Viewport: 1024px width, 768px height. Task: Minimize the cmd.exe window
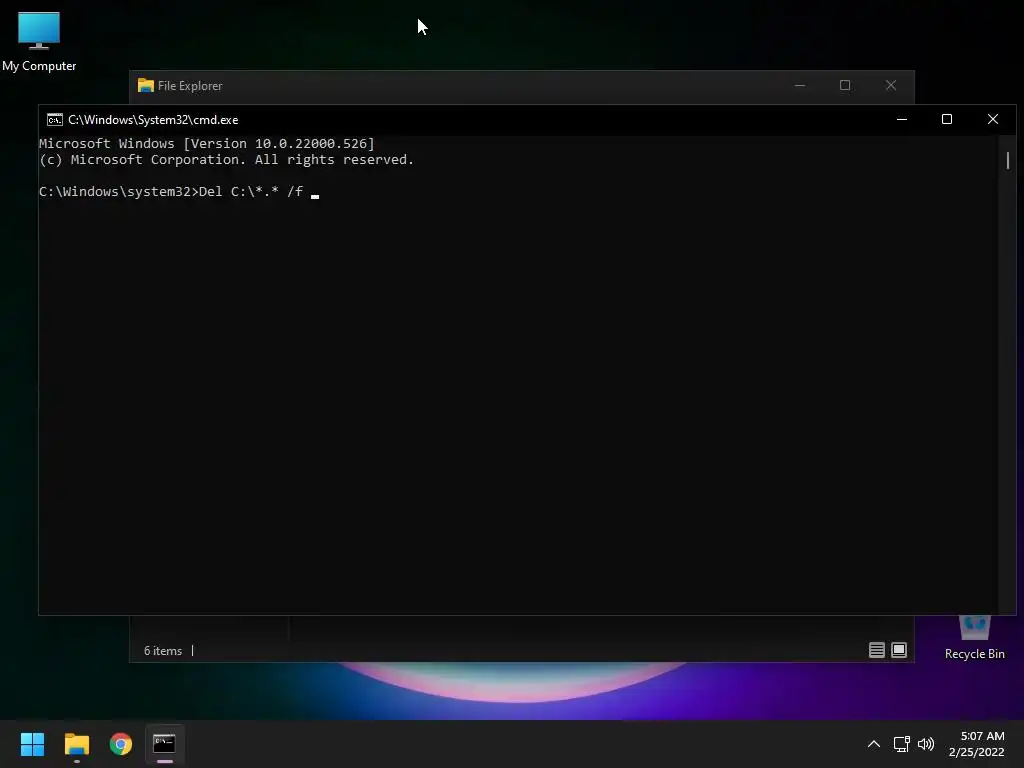point(902,120)
